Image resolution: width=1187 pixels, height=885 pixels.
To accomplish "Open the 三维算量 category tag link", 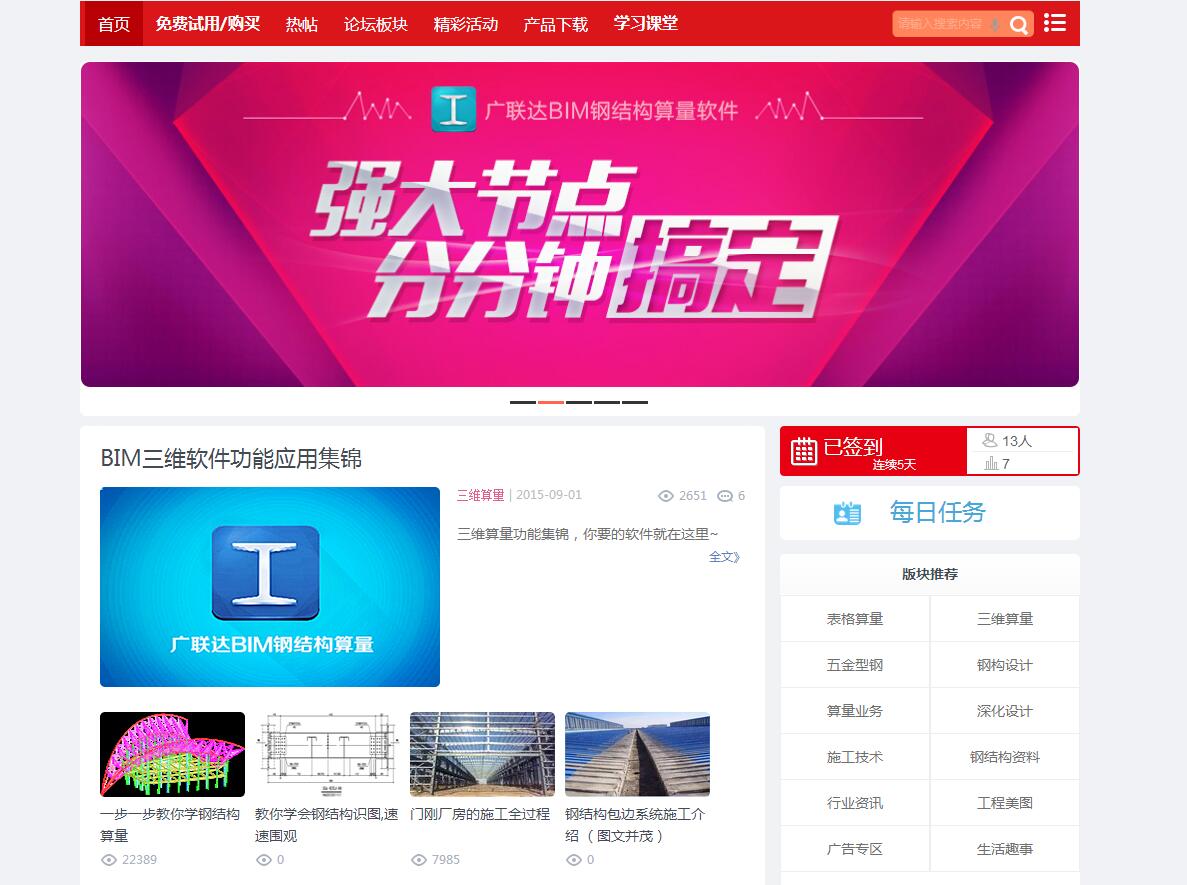I will (480, 495).
